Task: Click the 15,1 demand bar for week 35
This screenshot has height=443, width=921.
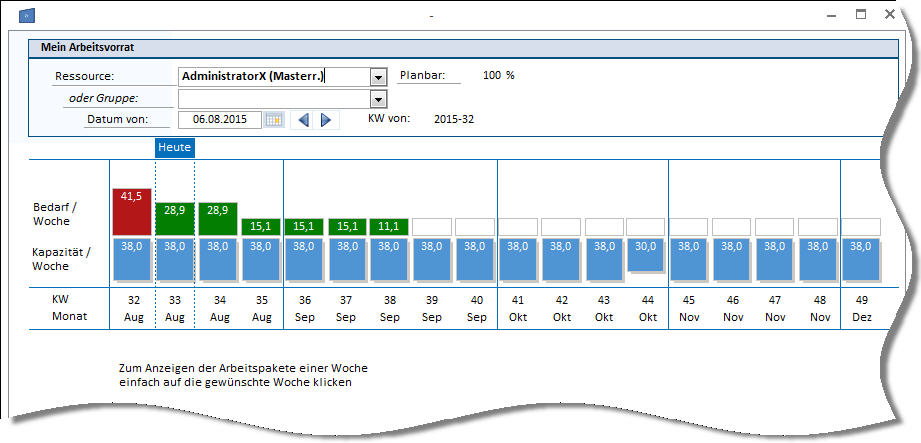Action: pyautogui.click(x=261, y=227)
